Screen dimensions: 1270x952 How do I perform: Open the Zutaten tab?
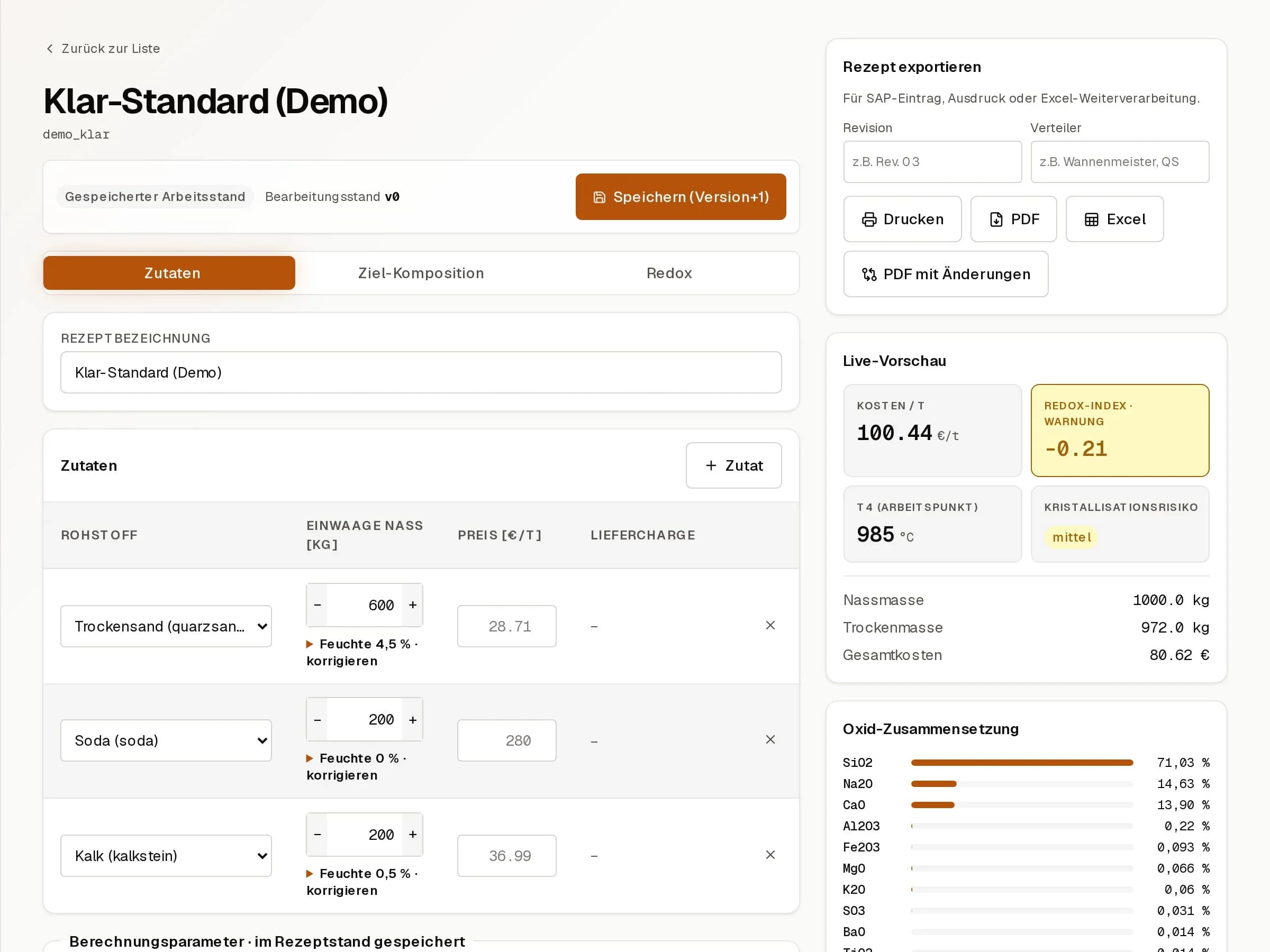169,273
